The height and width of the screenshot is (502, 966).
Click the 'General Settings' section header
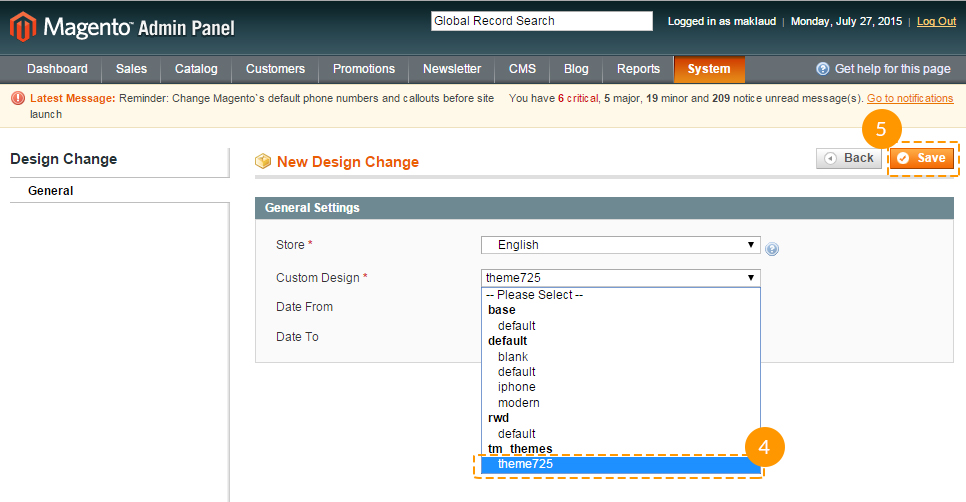[312, 208]
